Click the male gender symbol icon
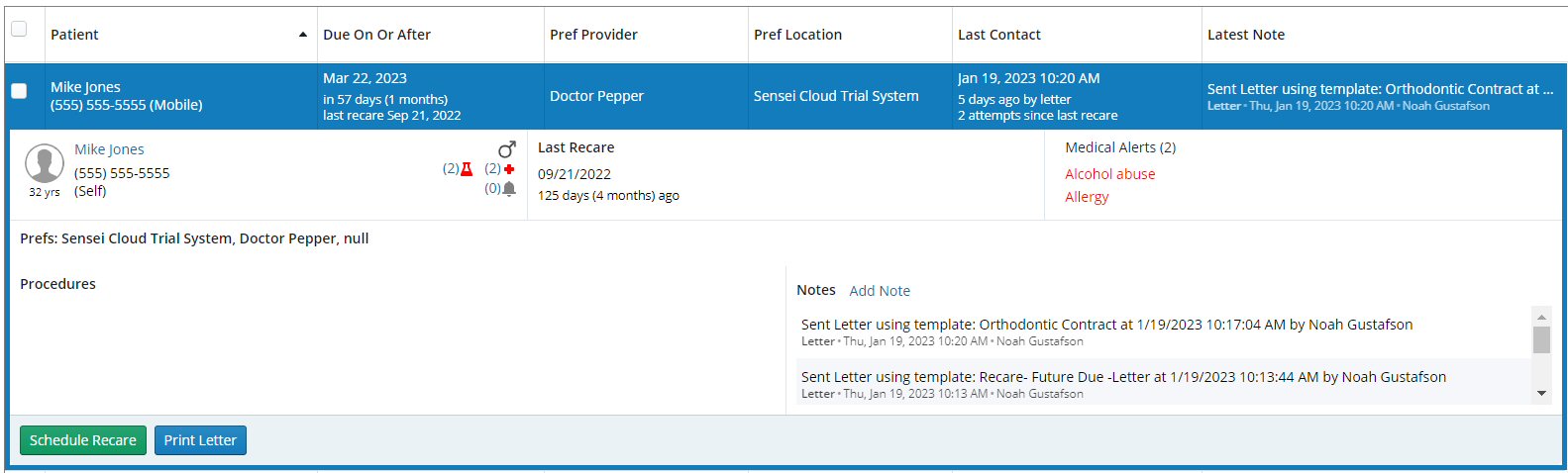 [x=507, y=149]
